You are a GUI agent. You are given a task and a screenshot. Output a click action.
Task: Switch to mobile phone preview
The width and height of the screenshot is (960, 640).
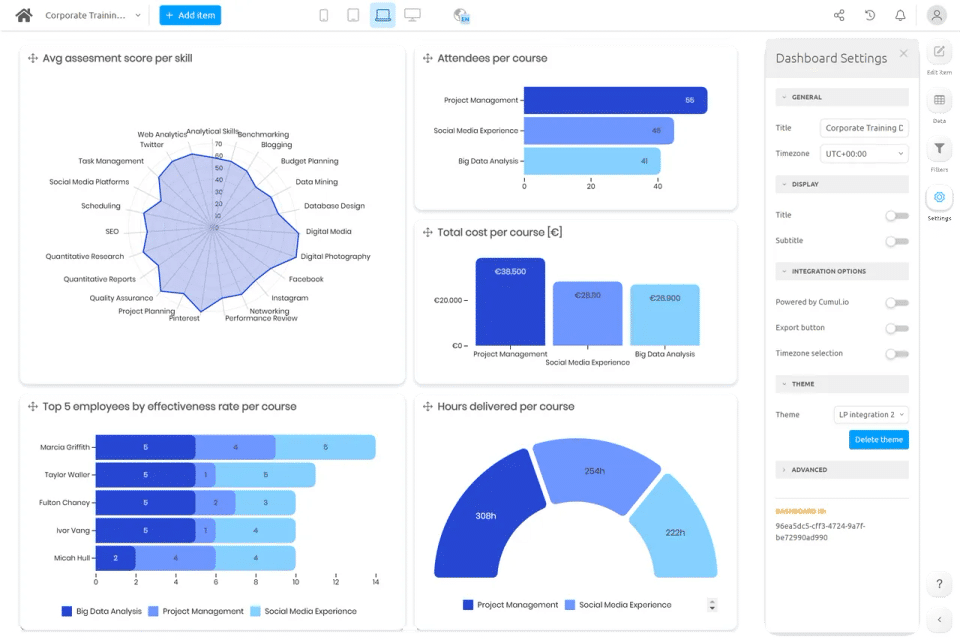pos(324,15)
